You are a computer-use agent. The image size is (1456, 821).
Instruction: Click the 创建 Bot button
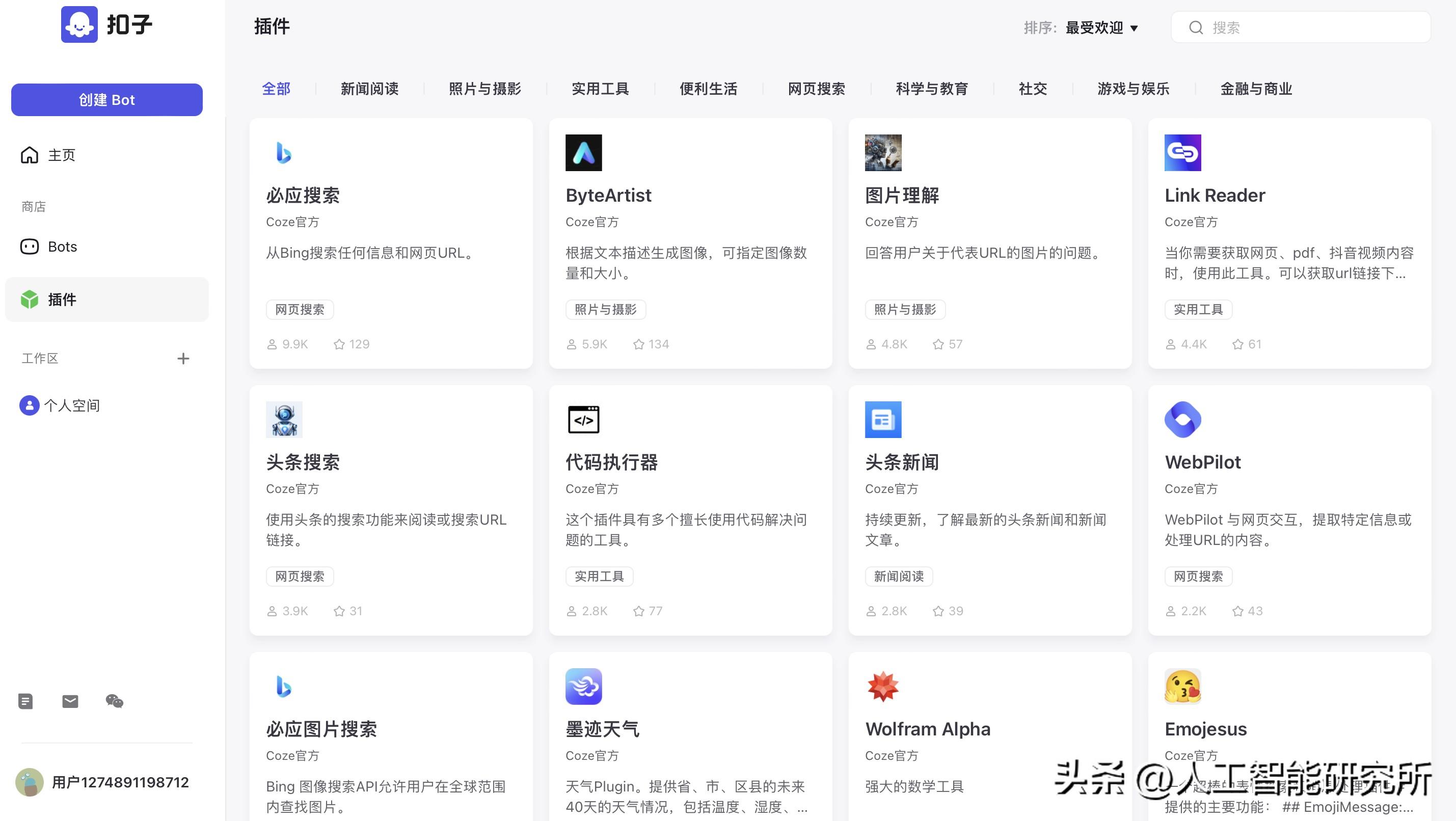point(107,100)
